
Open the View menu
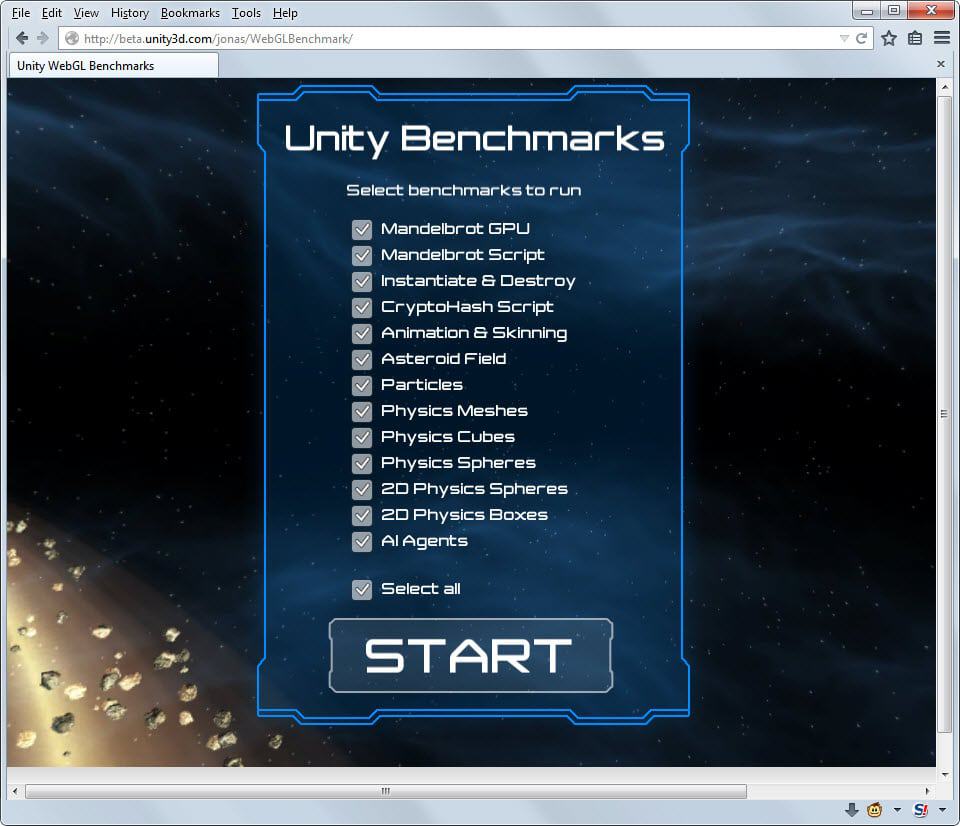click(86, 13)
